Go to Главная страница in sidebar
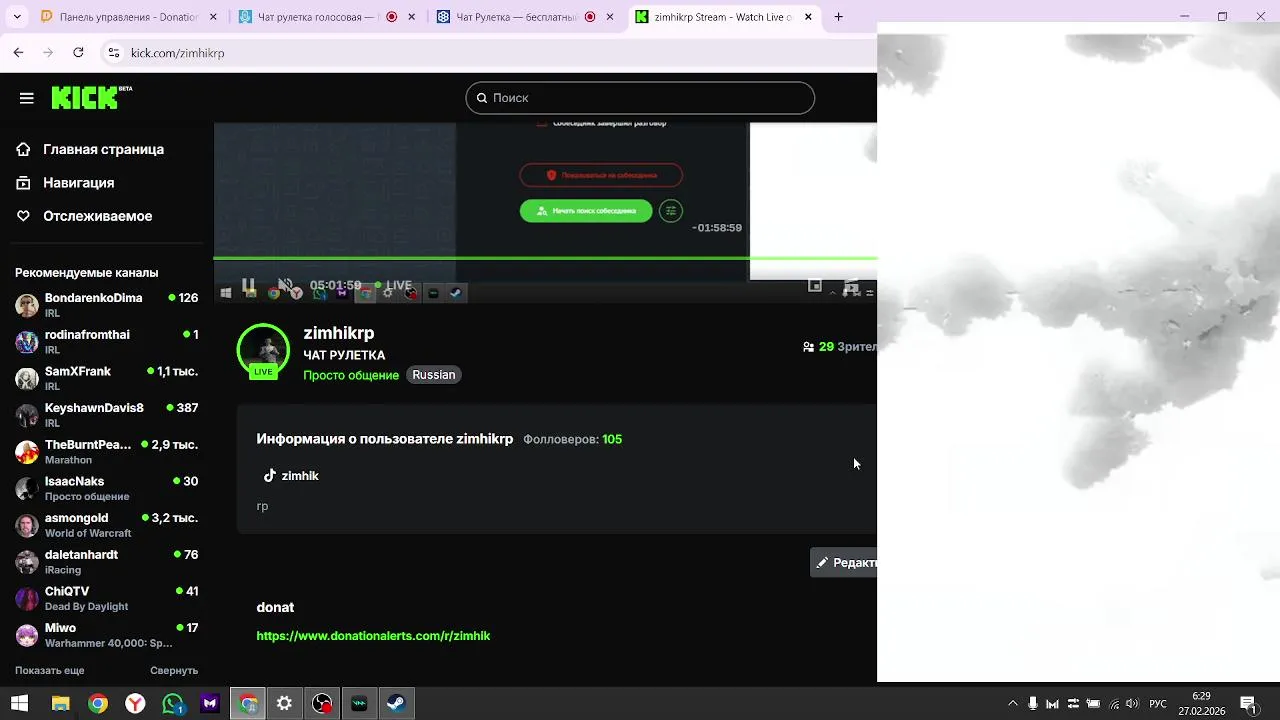The height and width of the screenshot is (720, 1280). pyautogui.click(x=103, y=149)
